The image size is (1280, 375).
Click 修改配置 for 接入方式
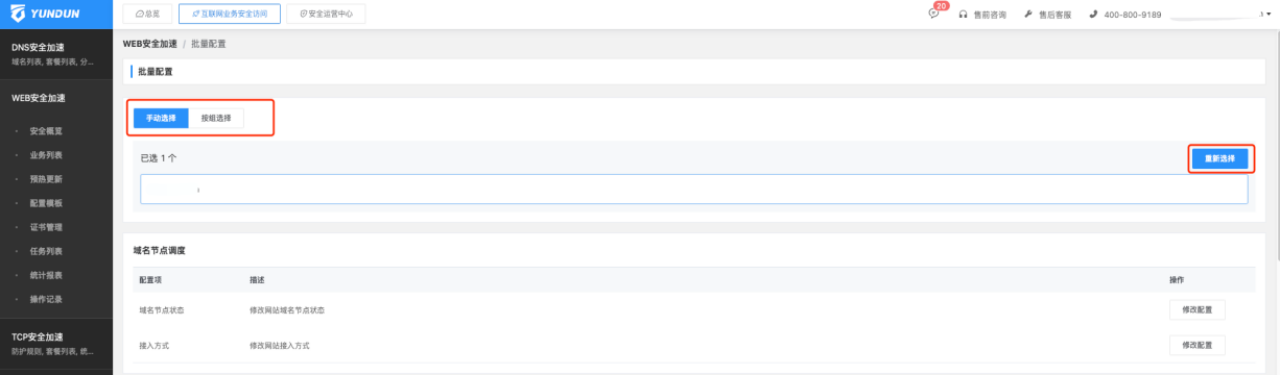point(1197,345)
